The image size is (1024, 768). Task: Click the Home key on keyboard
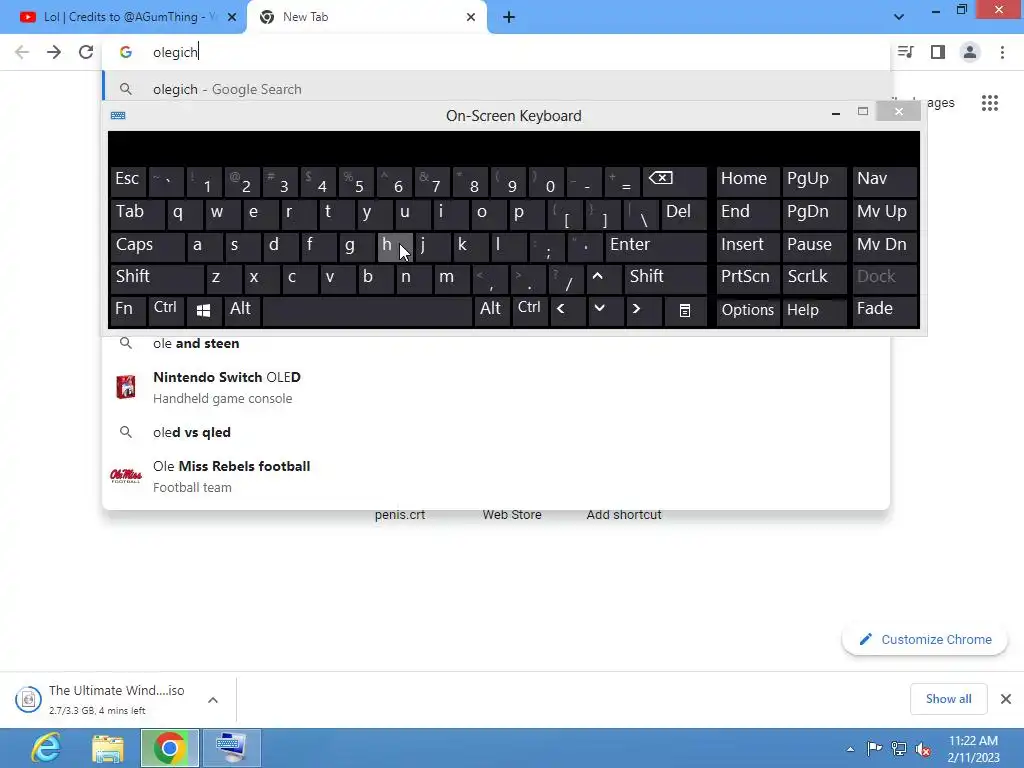tap(748, 180)
